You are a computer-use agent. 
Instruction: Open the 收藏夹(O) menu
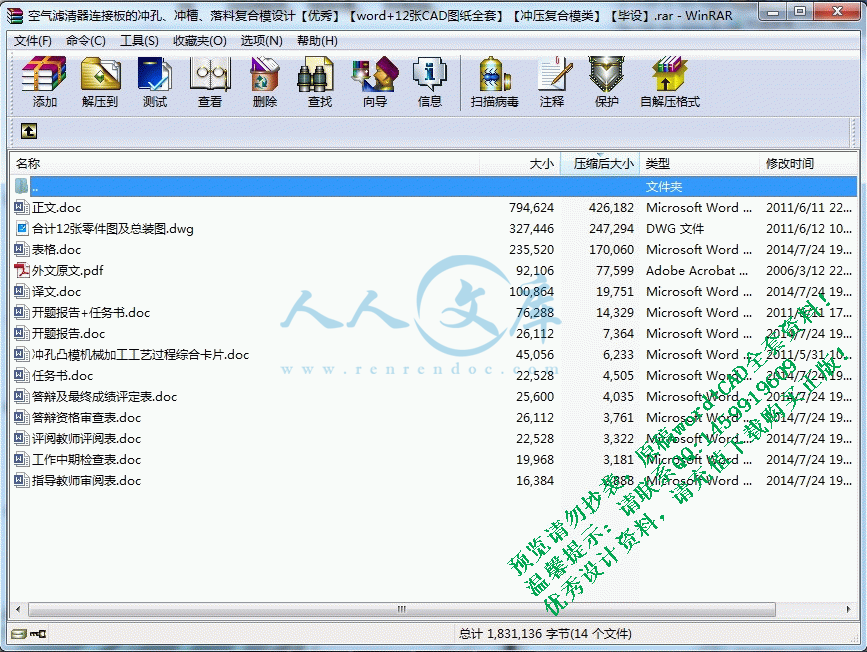point(200,41)
